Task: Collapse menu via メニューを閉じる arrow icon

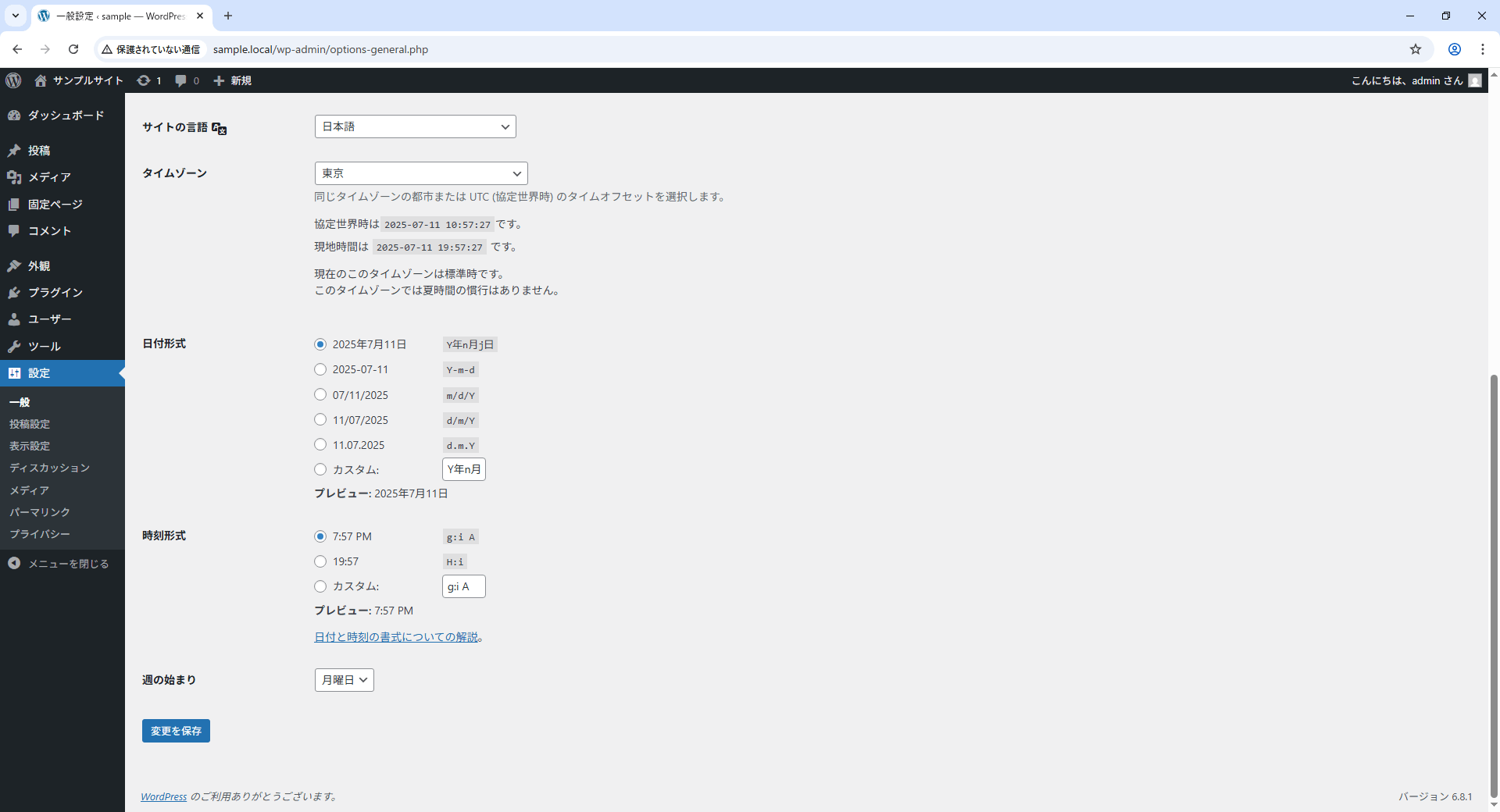Action: click(x=14, y=563)
